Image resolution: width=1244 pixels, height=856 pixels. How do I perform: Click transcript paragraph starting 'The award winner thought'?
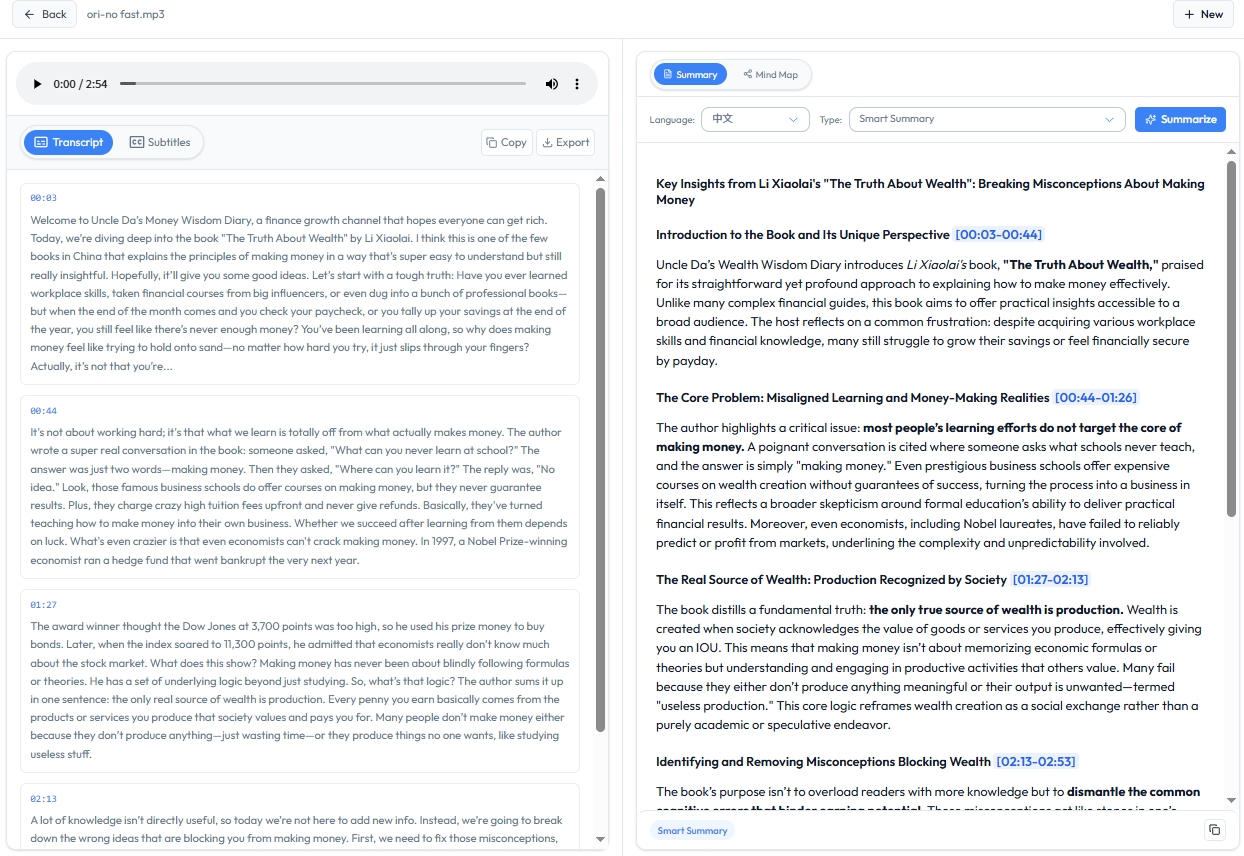coord(299,690)
